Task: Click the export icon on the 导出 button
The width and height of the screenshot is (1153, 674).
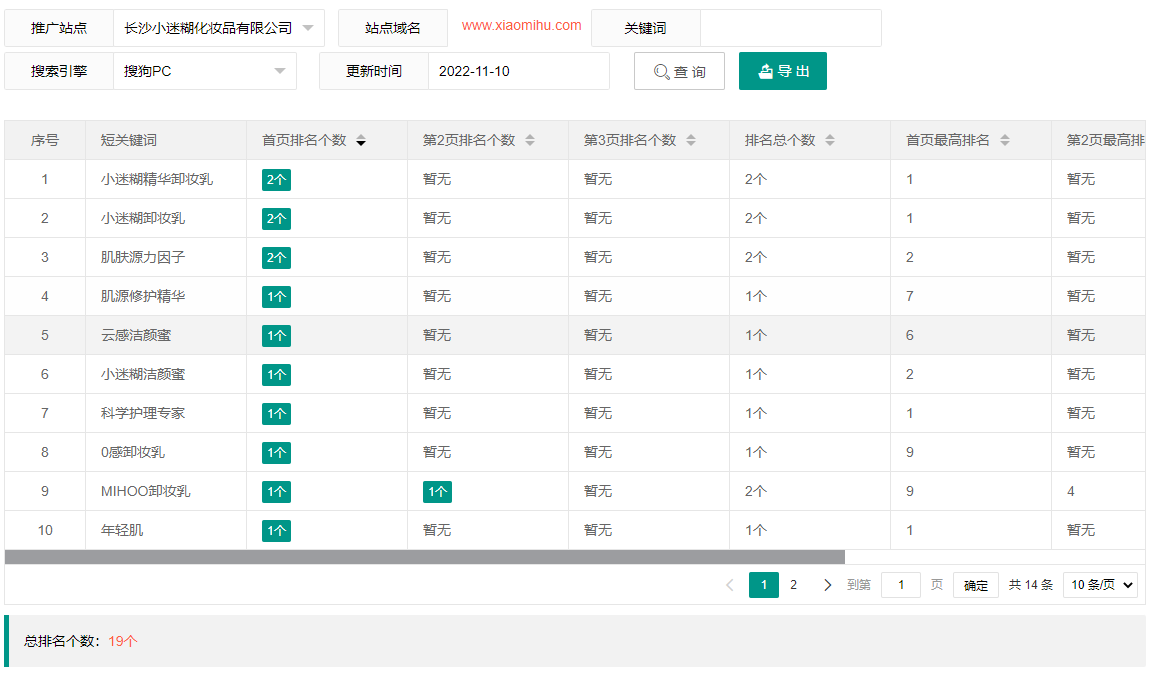Action: (766, 71)
